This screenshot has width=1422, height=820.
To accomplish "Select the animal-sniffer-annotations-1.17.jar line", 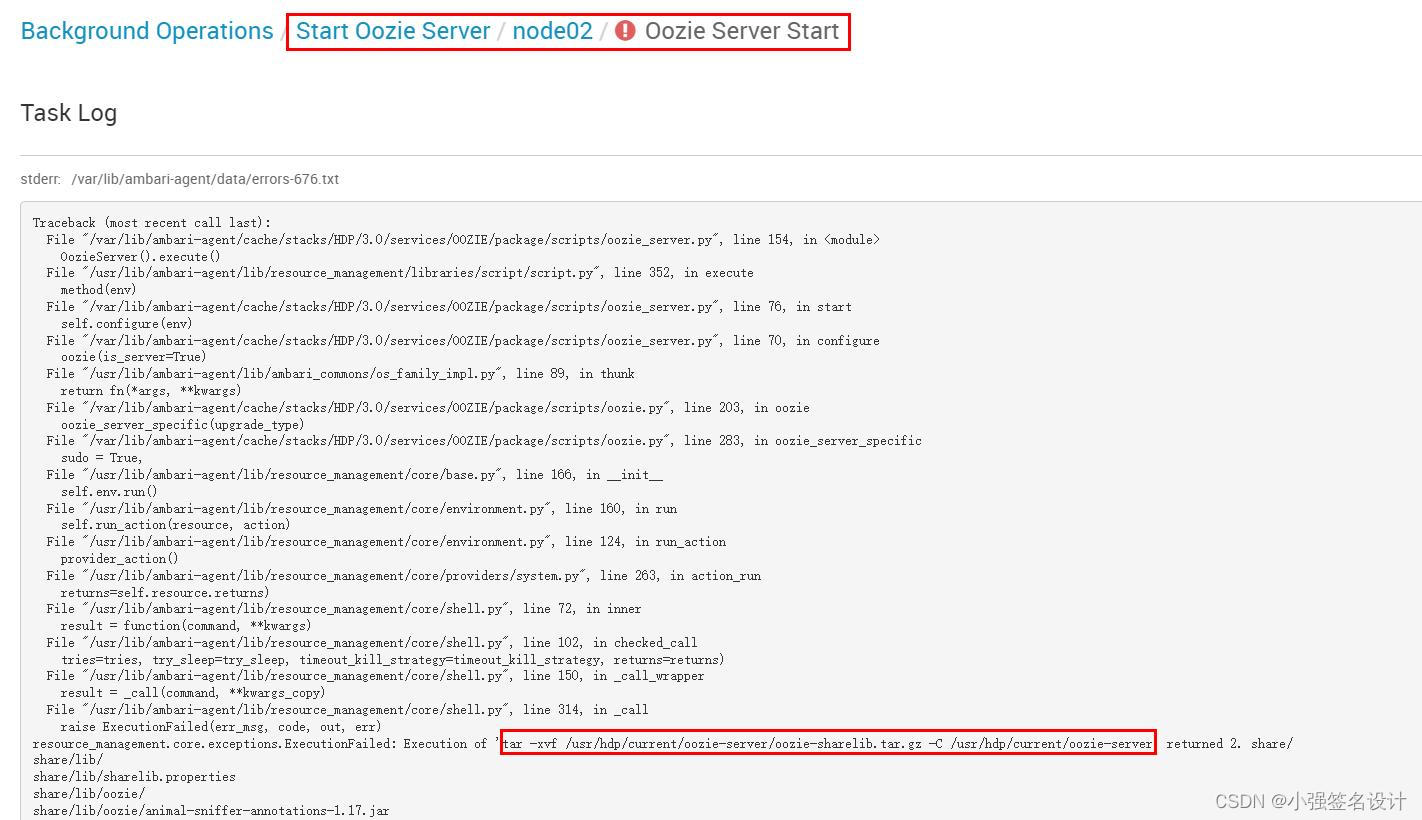I will (211, 811).
